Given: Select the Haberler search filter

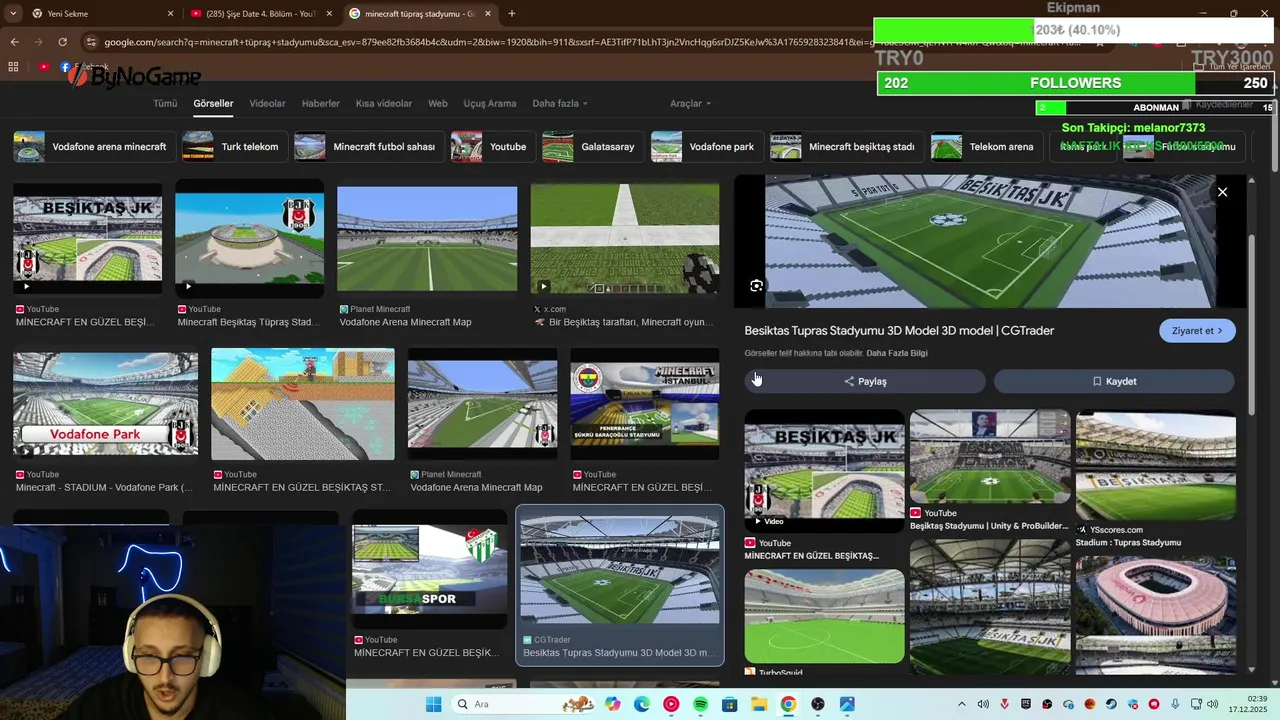Looking at the screenshot, I should coord(321,104).
